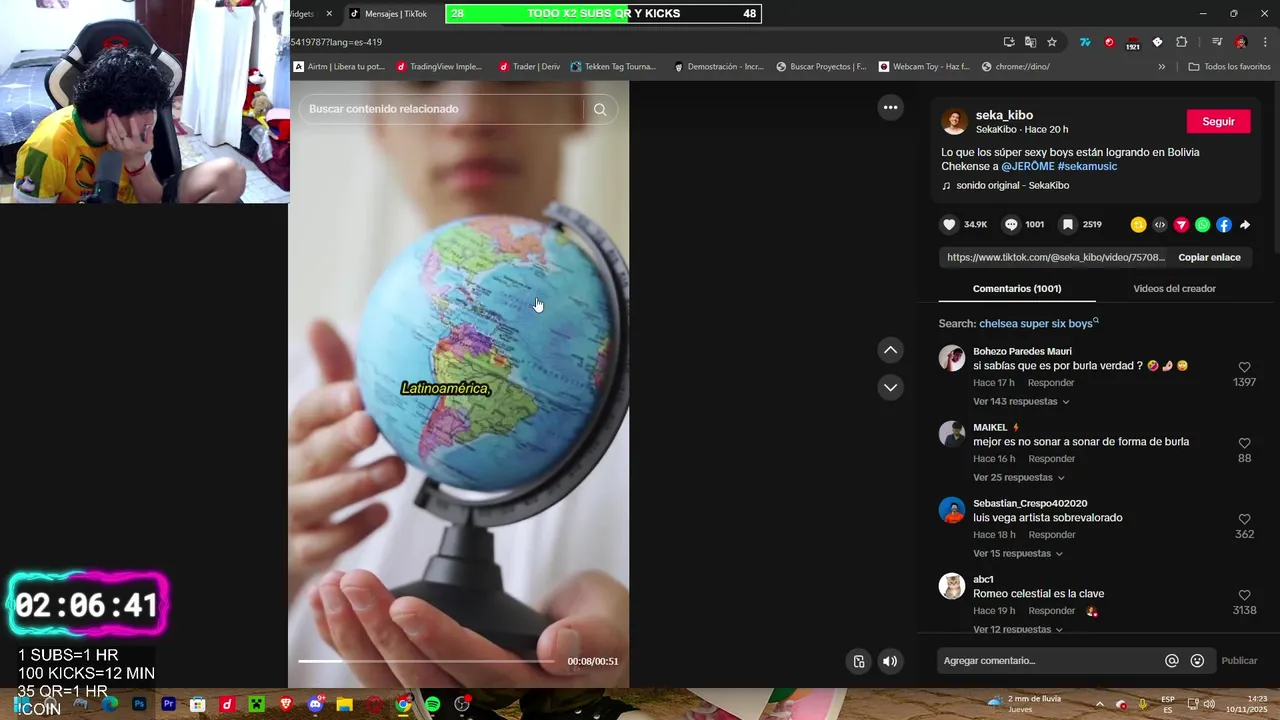Expand Ver 15 respuestas
The image size is (1280, 720).
[1018, 554]
